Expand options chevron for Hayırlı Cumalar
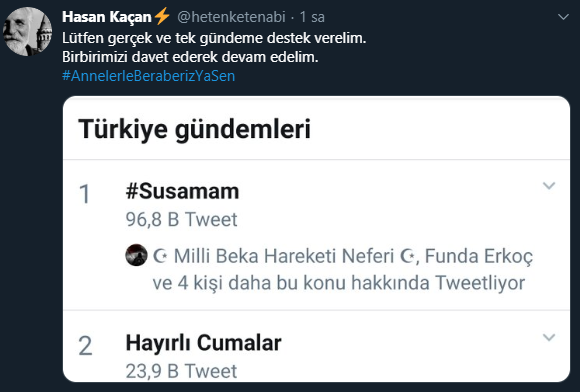The width and height of the screenshot is (580, 392). pyautogui.click(x=549, y=337)
